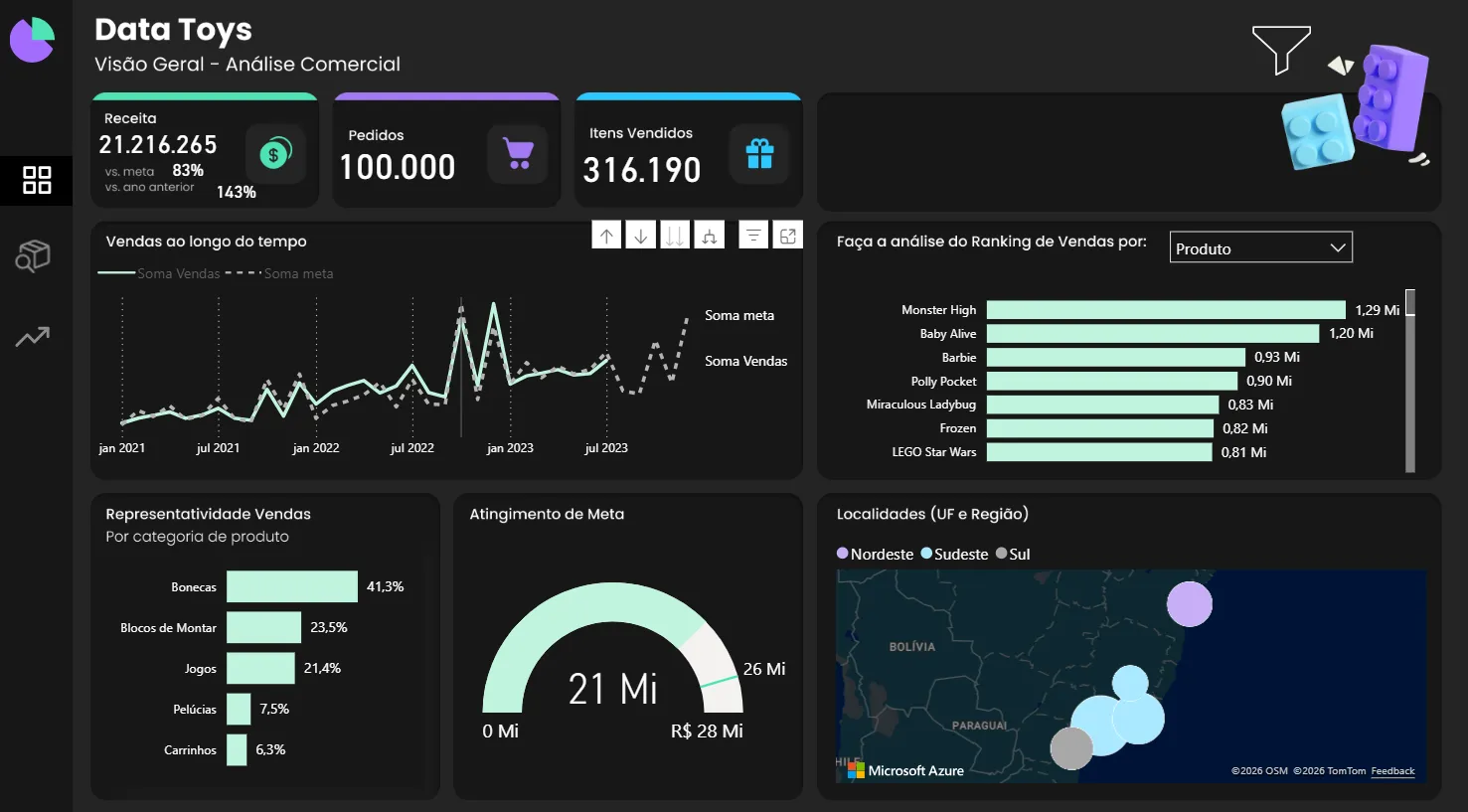This screenshot has width=1468, height=812.
Task: Click the Pedidos value 100.000
Action: 398,167
